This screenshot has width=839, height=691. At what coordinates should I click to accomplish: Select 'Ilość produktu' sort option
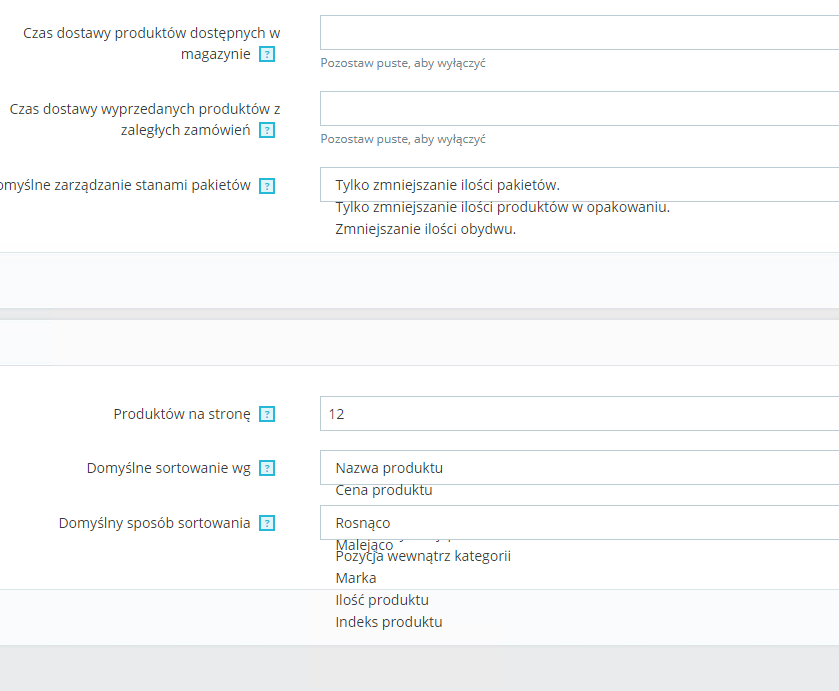pos(382,600)
